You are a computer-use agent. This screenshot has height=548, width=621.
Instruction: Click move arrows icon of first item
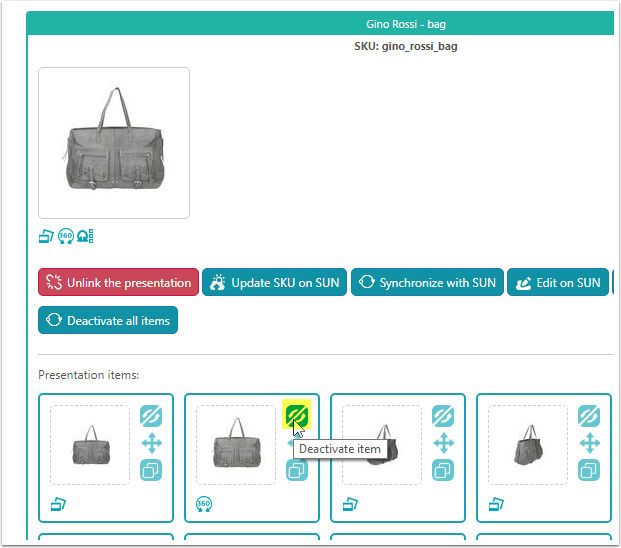click(152, 443)
